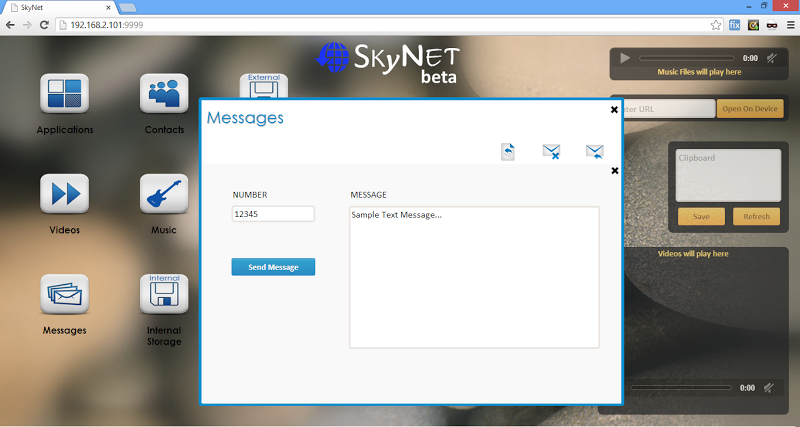Click the Clipboard text area

728,175
